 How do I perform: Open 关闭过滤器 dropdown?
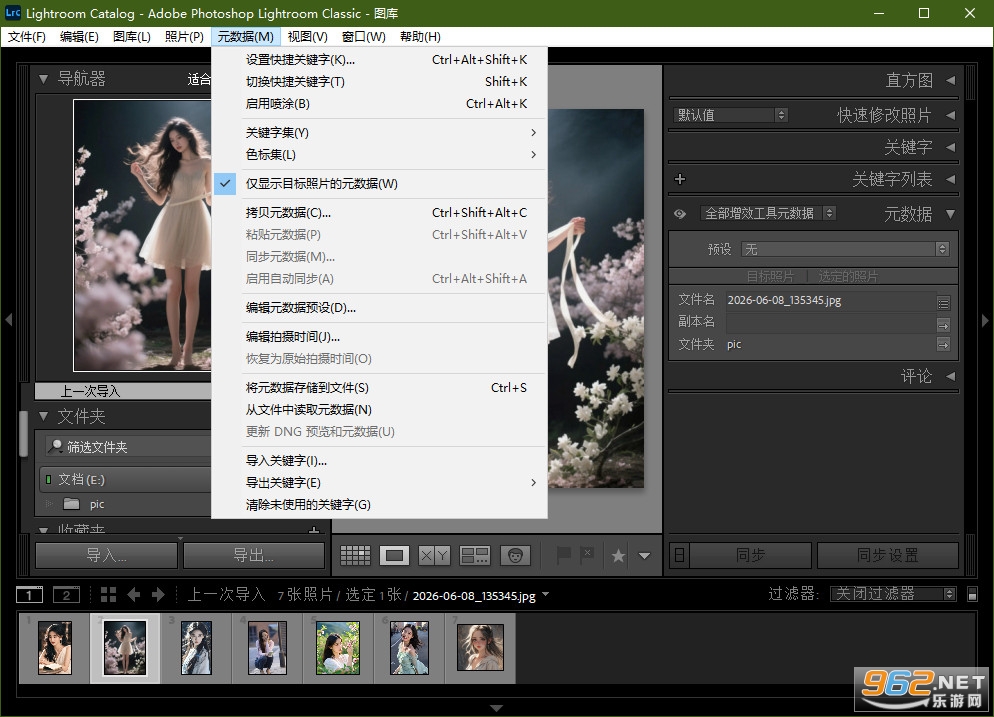(893, 594)
